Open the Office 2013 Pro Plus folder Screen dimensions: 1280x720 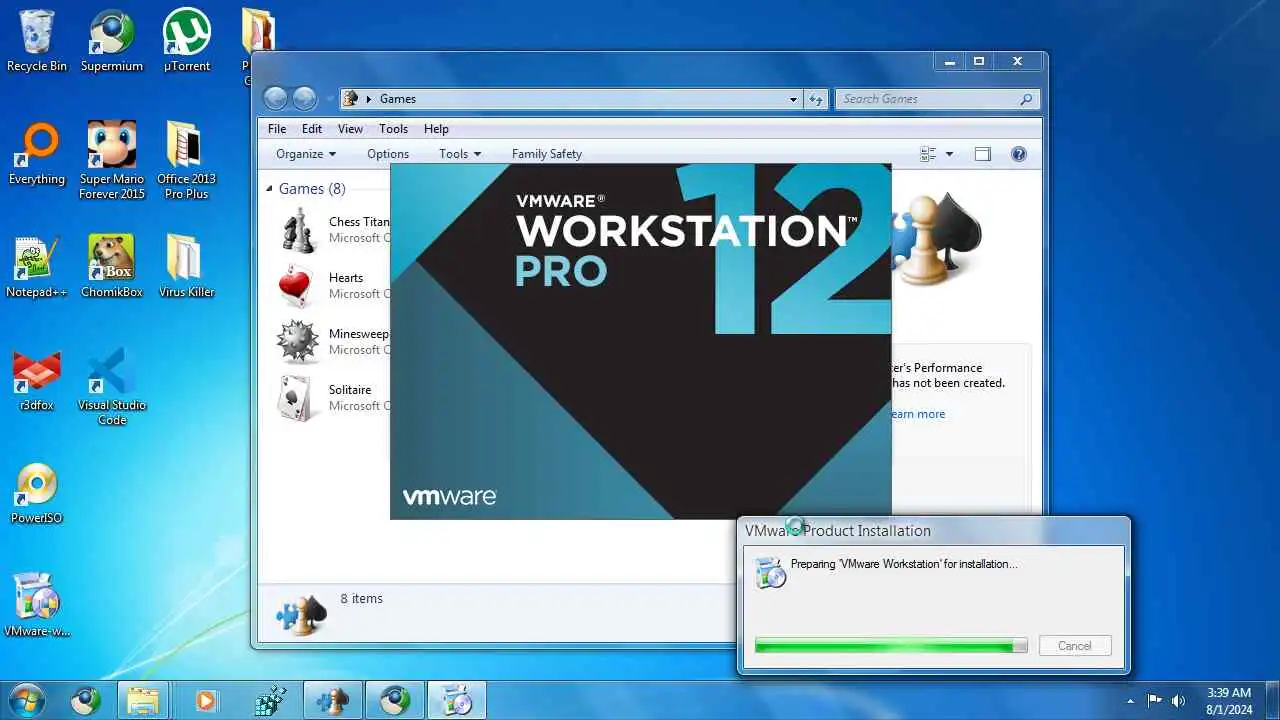tap(187, 160)
